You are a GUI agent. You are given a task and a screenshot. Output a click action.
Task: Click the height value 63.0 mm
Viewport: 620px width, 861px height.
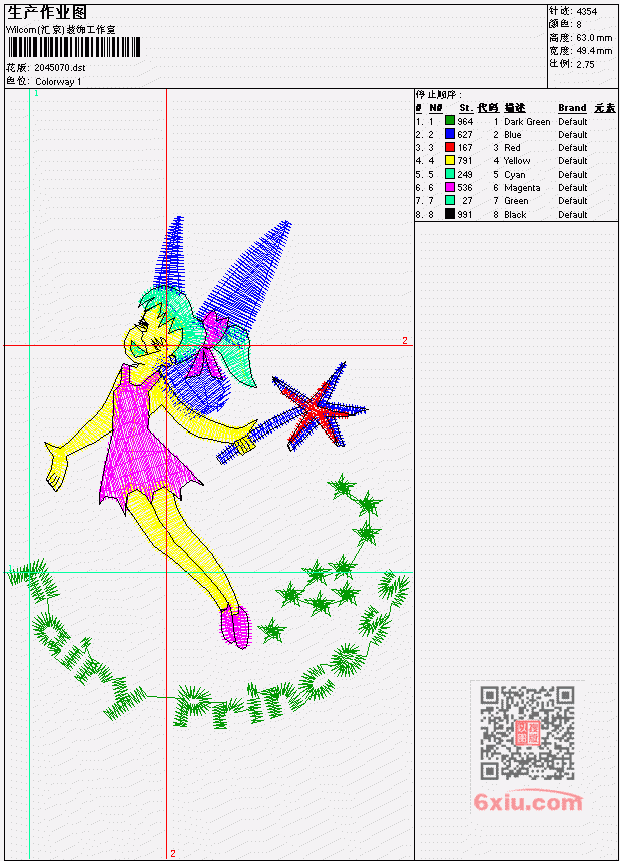tap(594, 38)
